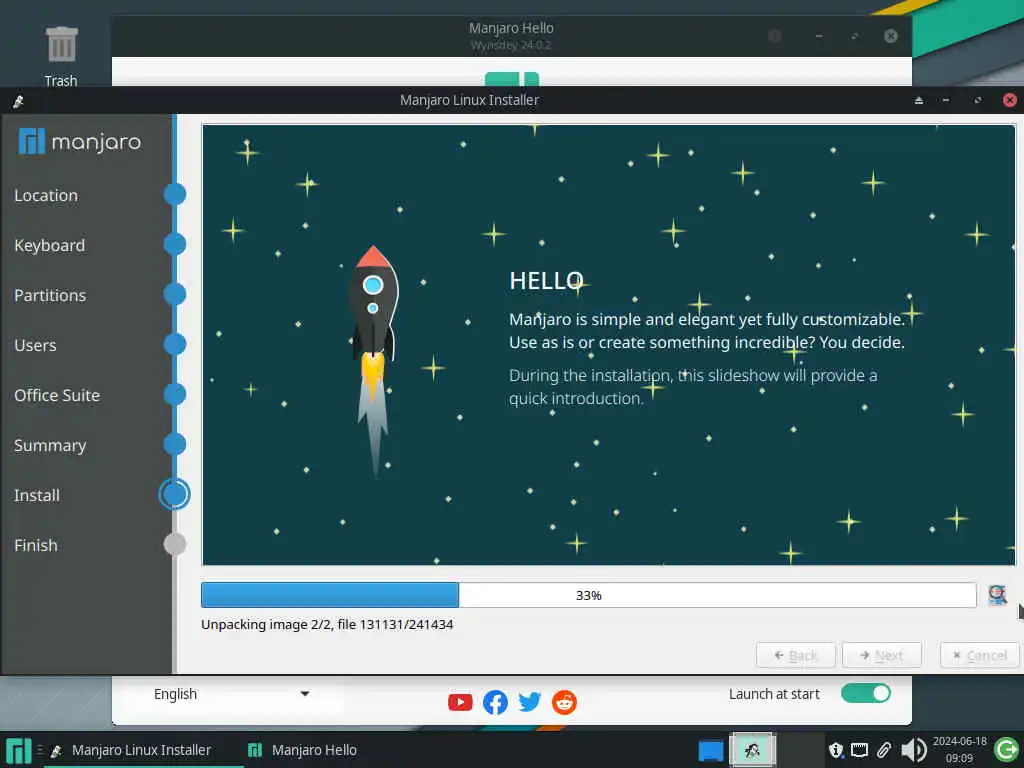
Task: Select the Partitions step in sidebar
Action: pos(50,295)
